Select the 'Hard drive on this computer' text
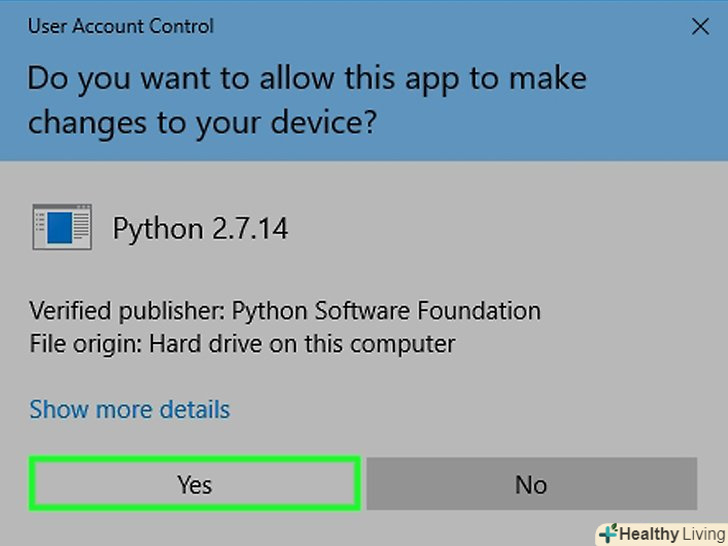Screen dimensions: 728x546 click(302, 345)
